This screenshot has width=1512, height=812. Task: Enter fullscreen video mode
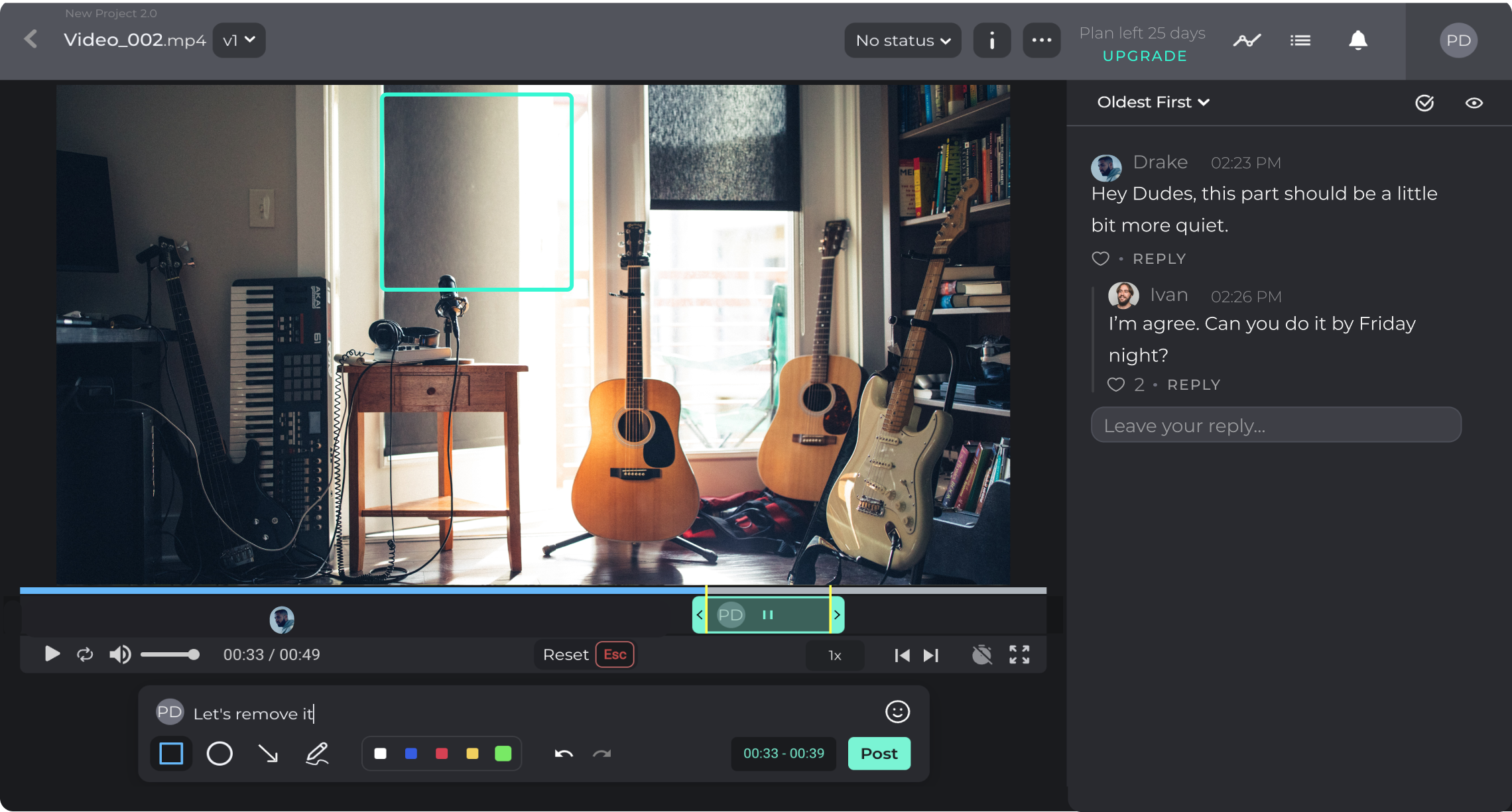tap(1019, 655)
